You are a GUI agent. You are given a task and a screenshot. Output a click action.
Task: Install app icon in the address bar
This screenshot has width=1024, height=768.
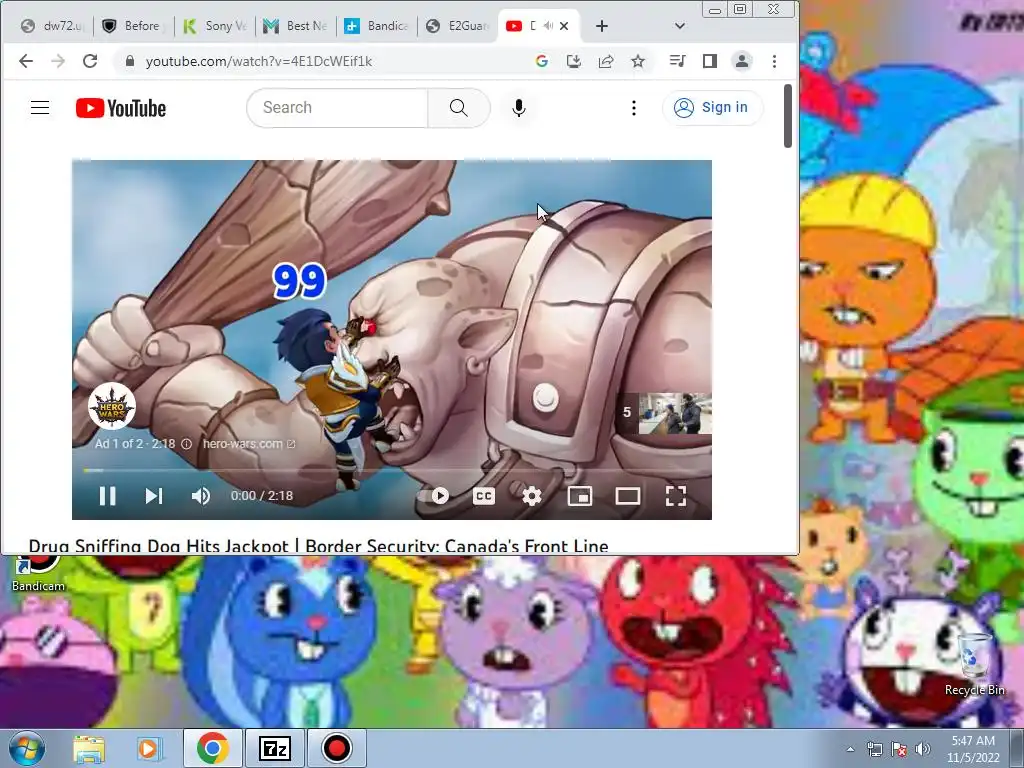[x=573, y=61]
